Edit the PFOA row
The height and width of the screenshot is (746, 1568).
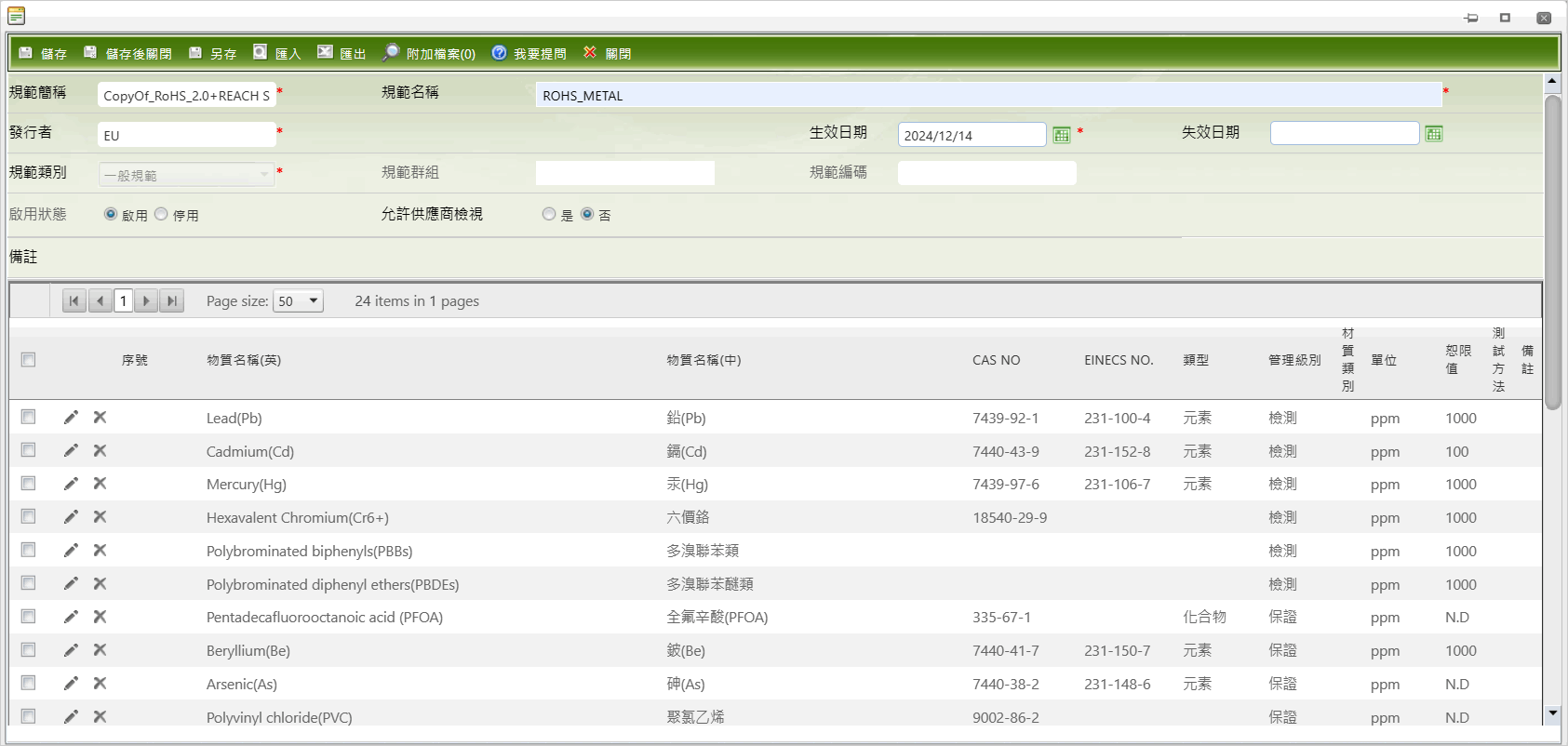click(71, 617)
